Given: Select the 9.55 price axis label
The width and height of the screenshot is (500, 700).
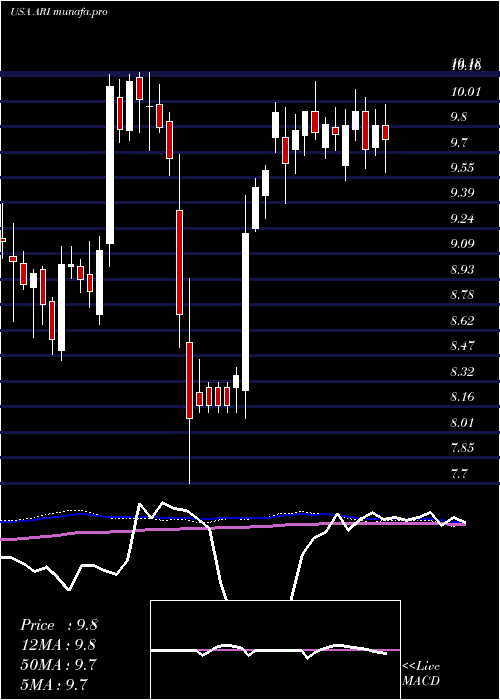Looking at the screenshot, I should (x=466, y=168).
